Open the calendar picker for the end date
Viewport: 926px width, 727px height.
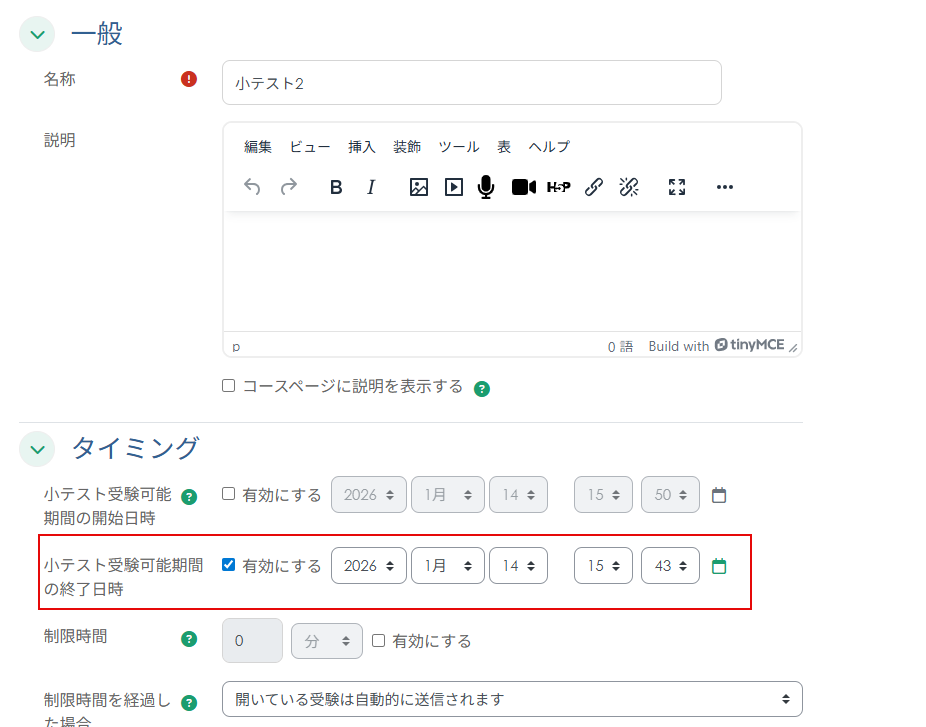pos(719,565)
